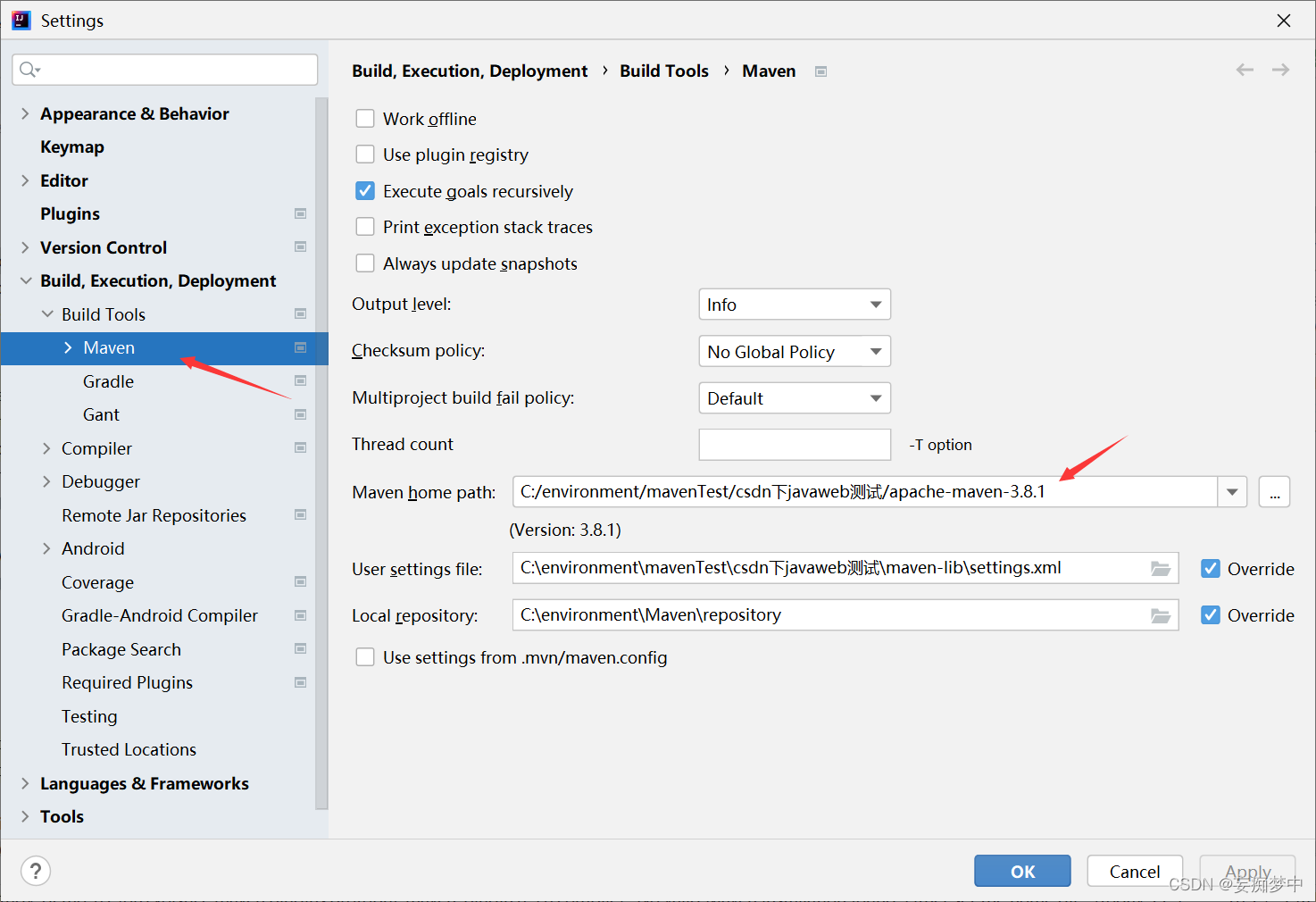The image size is (1316, 902).
Task: Select Plugins in settings tree
Action: pos(70,213)
